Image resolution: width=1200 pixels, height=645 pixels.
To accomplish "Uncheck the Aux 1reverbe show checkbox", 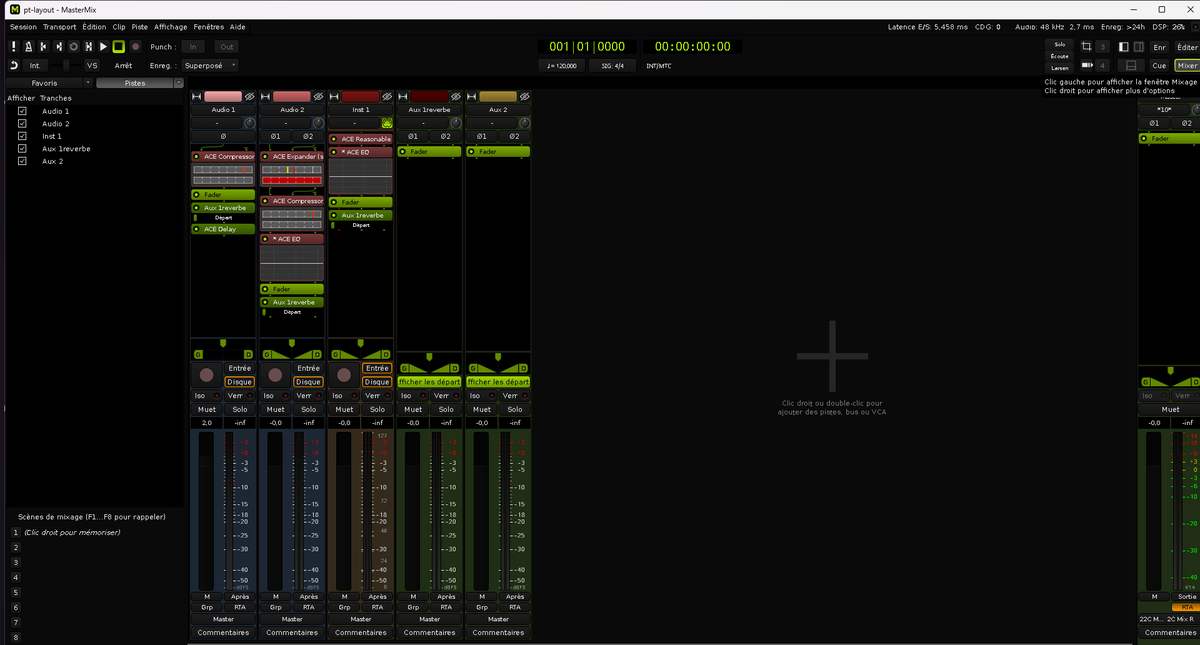I will 22,148.
